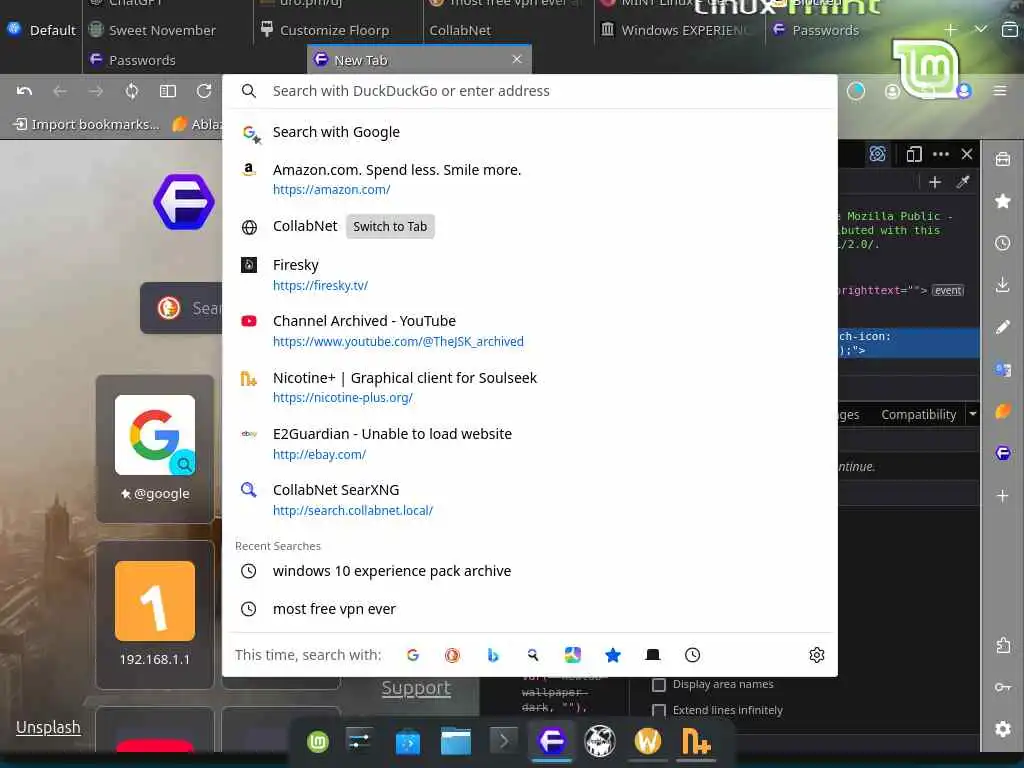Search this time with DuckDuckGo icon

(453, 655)
